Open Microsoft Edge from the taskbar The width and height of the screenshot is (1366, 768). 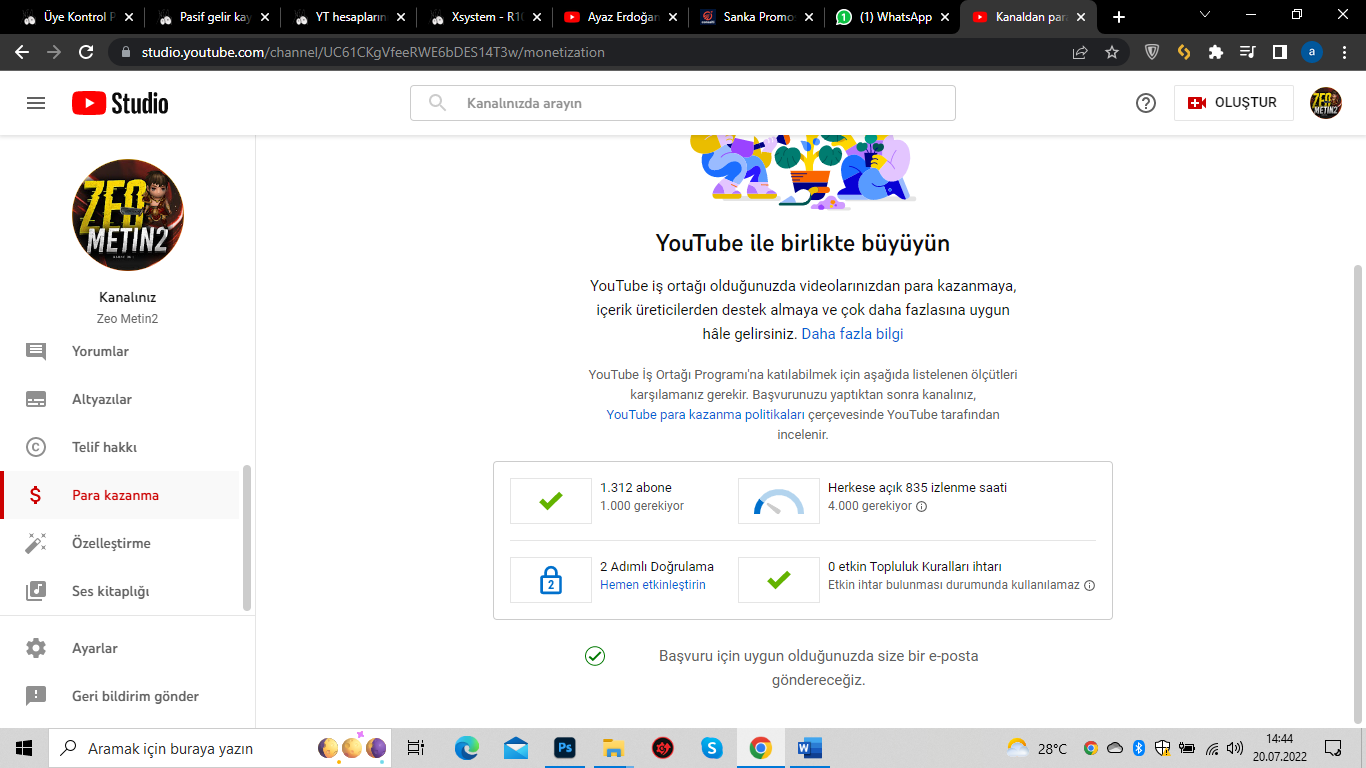(x=467, y=747)
